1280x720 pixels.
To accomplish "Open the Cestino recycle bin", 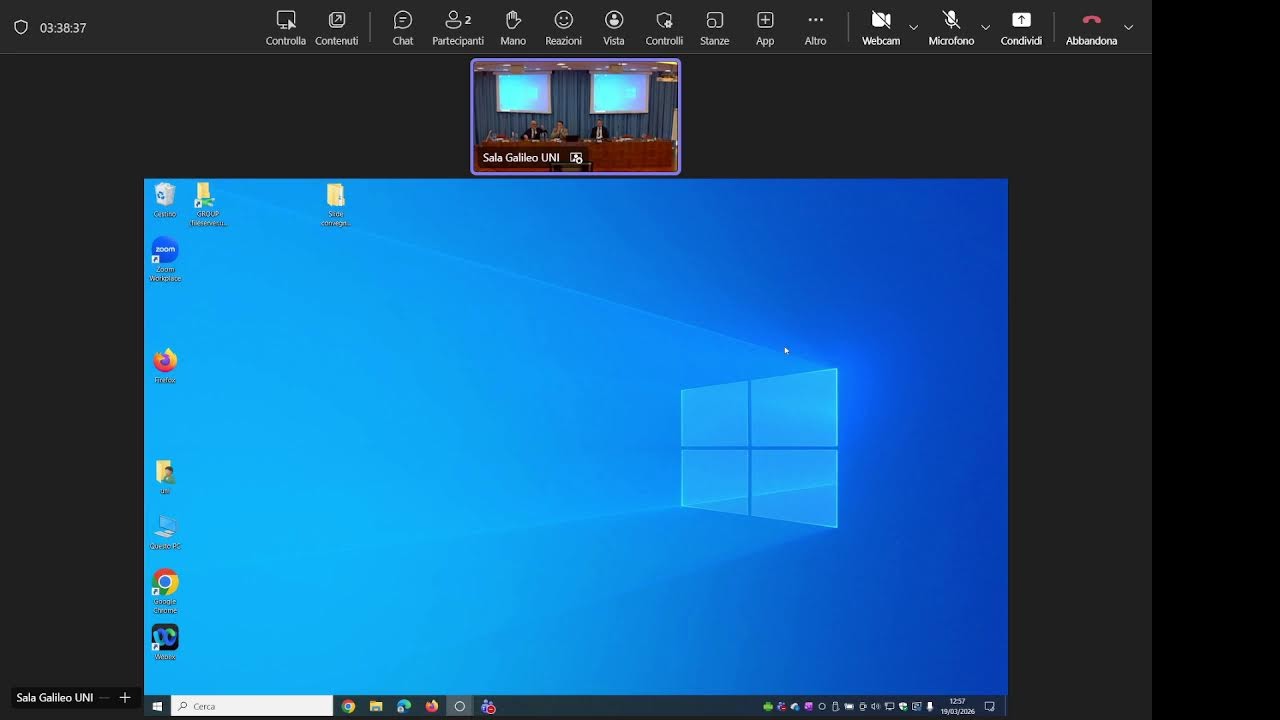I will (x=165, y=200).
